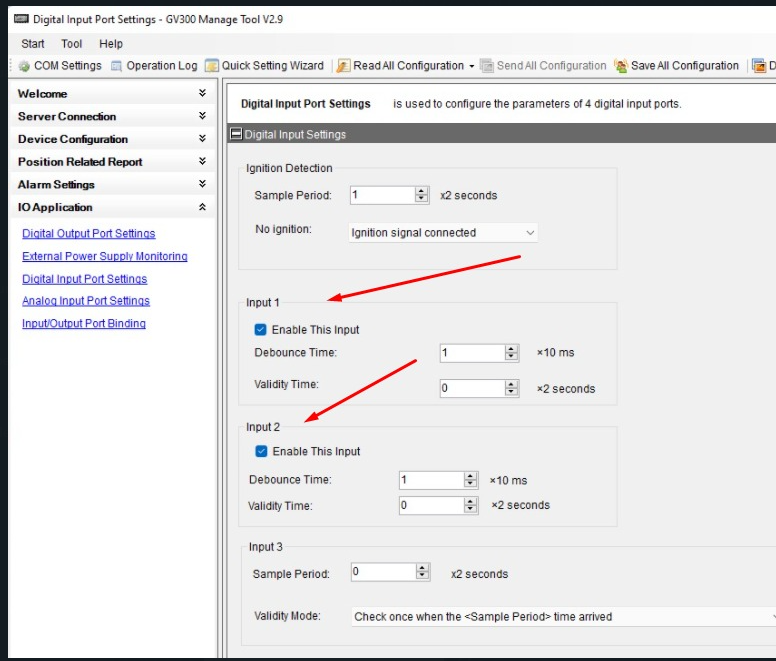This screenshot has height=661, width=776.
Task: Decrease Input 2 Validity Time
Action: click(471, 509)
